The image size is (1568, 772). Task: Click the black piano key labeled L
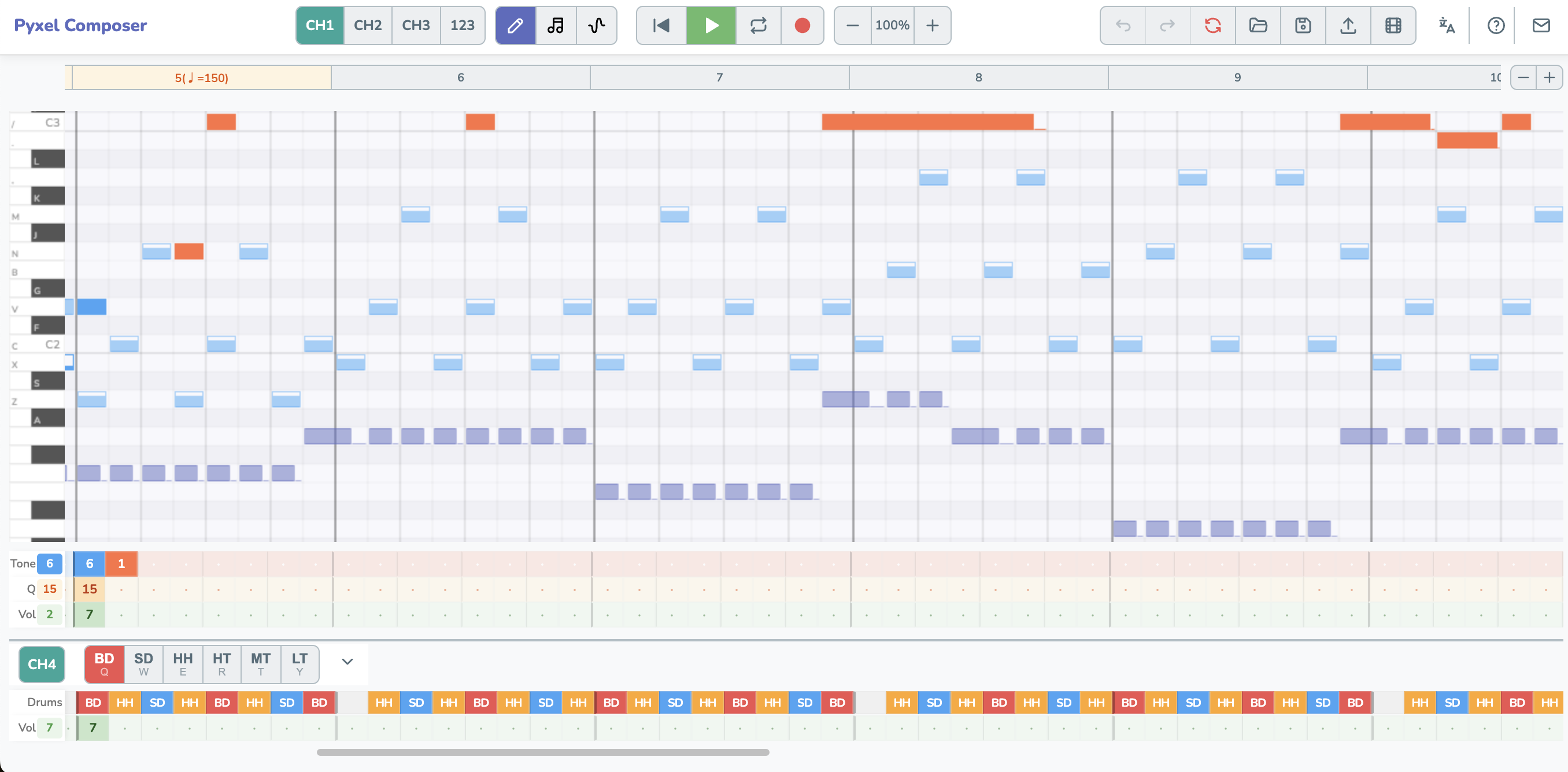point(47,159)
